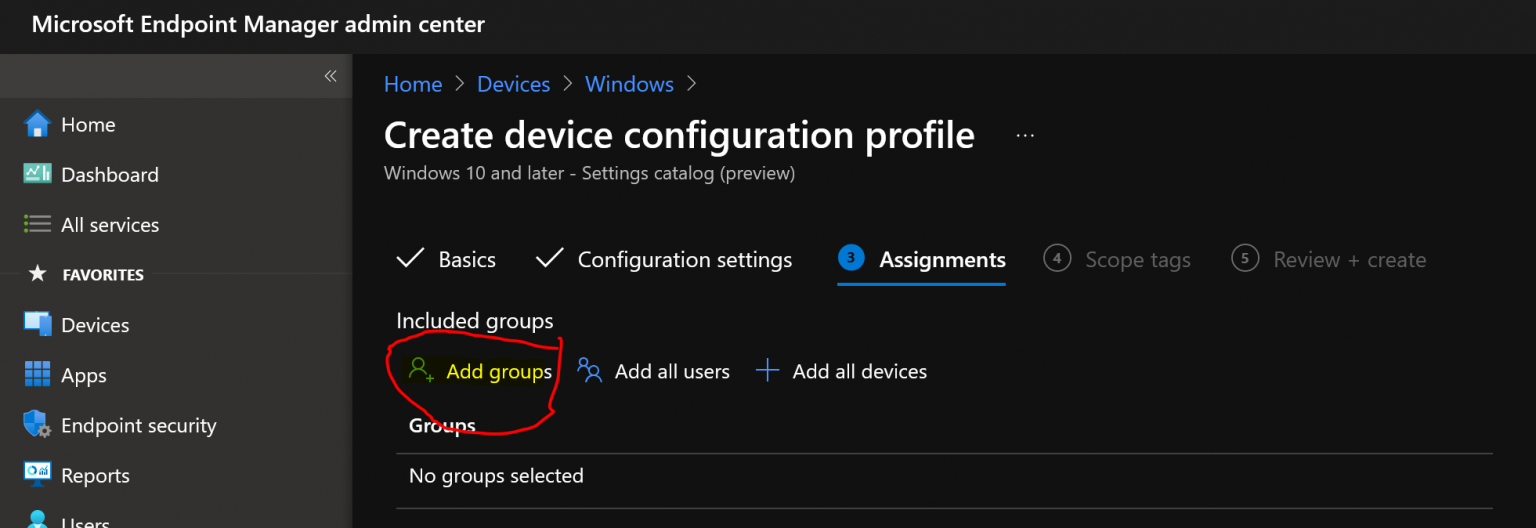
Task: Go to Apps in the sidebar
Action: [84, 376]
